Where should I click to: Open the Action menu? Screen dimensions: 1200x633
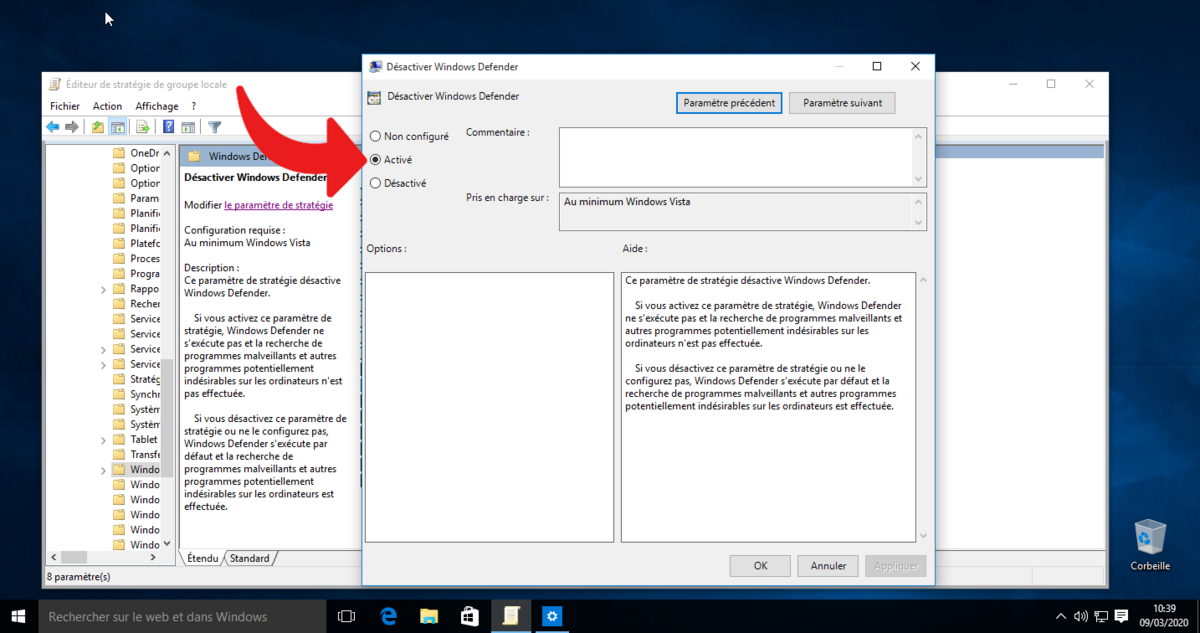click(107, 106)
